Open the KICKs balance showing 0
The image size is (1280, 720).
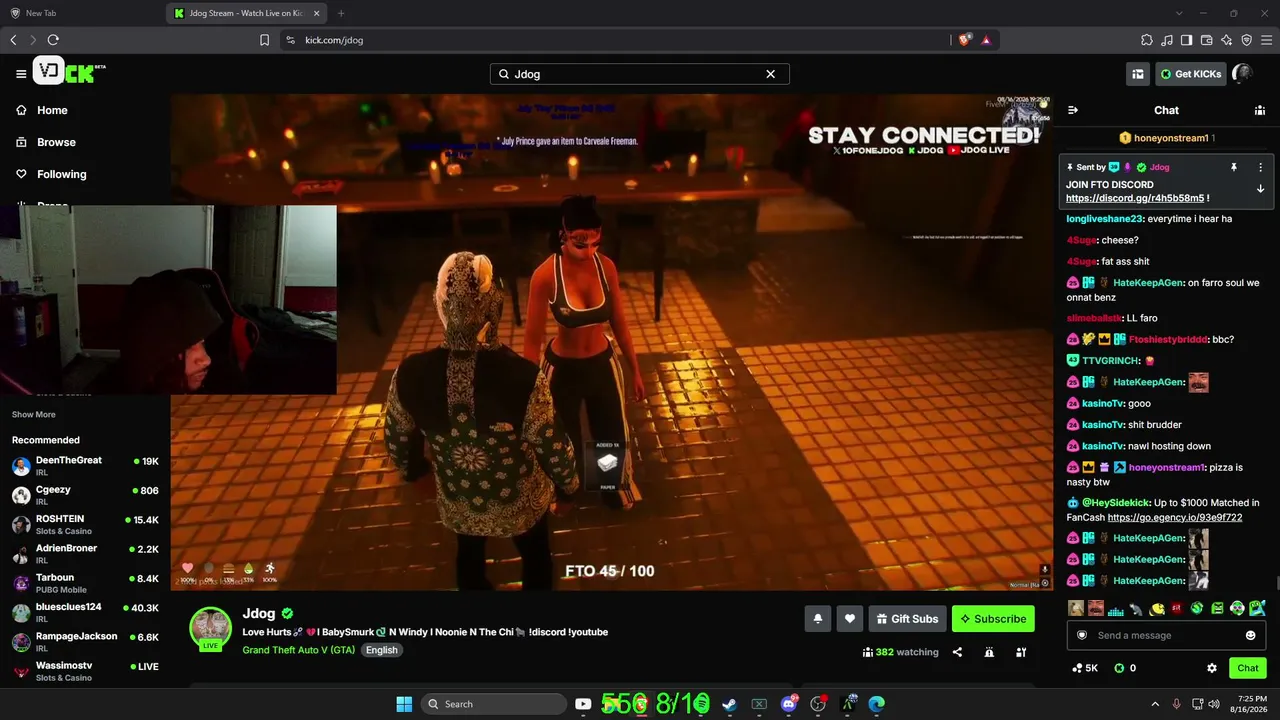coord(1125,668)
